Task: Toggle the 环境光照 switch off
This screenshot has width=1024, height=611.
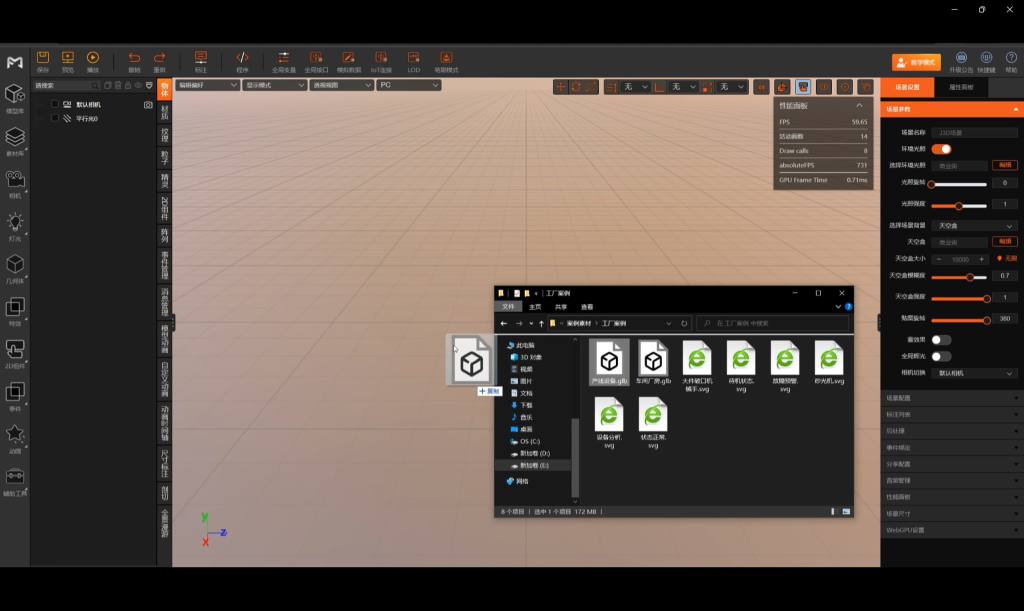Action: (941, 148)
